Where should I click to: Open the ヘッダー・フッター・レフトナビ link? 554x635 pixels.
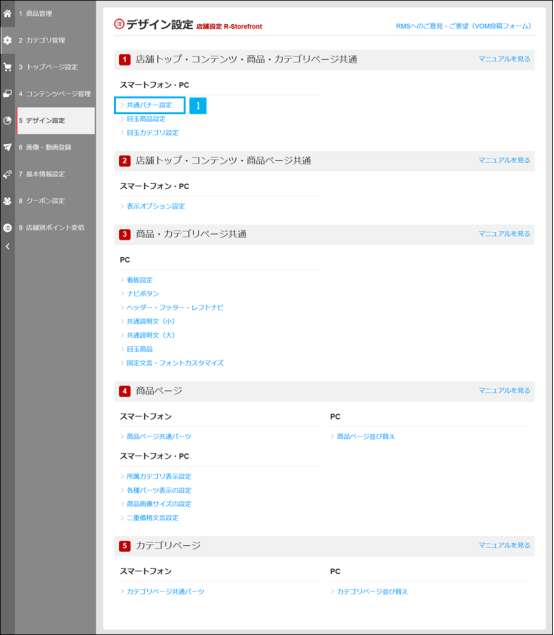click(x=175, y=307)
